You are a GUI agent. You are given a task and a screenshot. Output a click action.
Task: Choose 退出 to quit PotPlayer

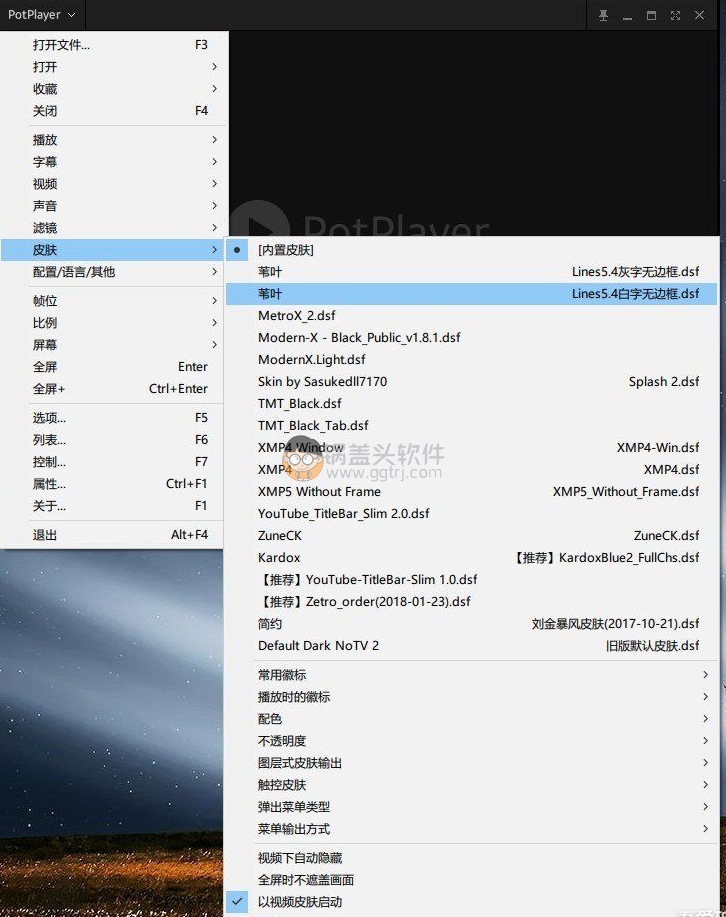pos(113,535)
